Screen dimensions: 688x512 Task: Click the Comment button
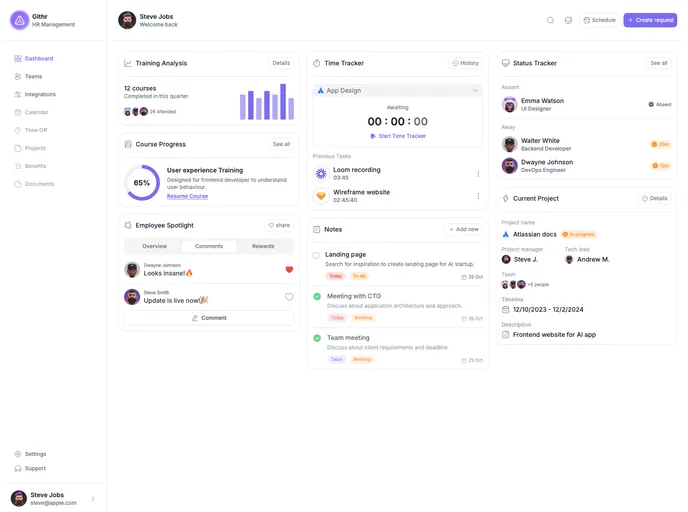(x=209, y=318)
